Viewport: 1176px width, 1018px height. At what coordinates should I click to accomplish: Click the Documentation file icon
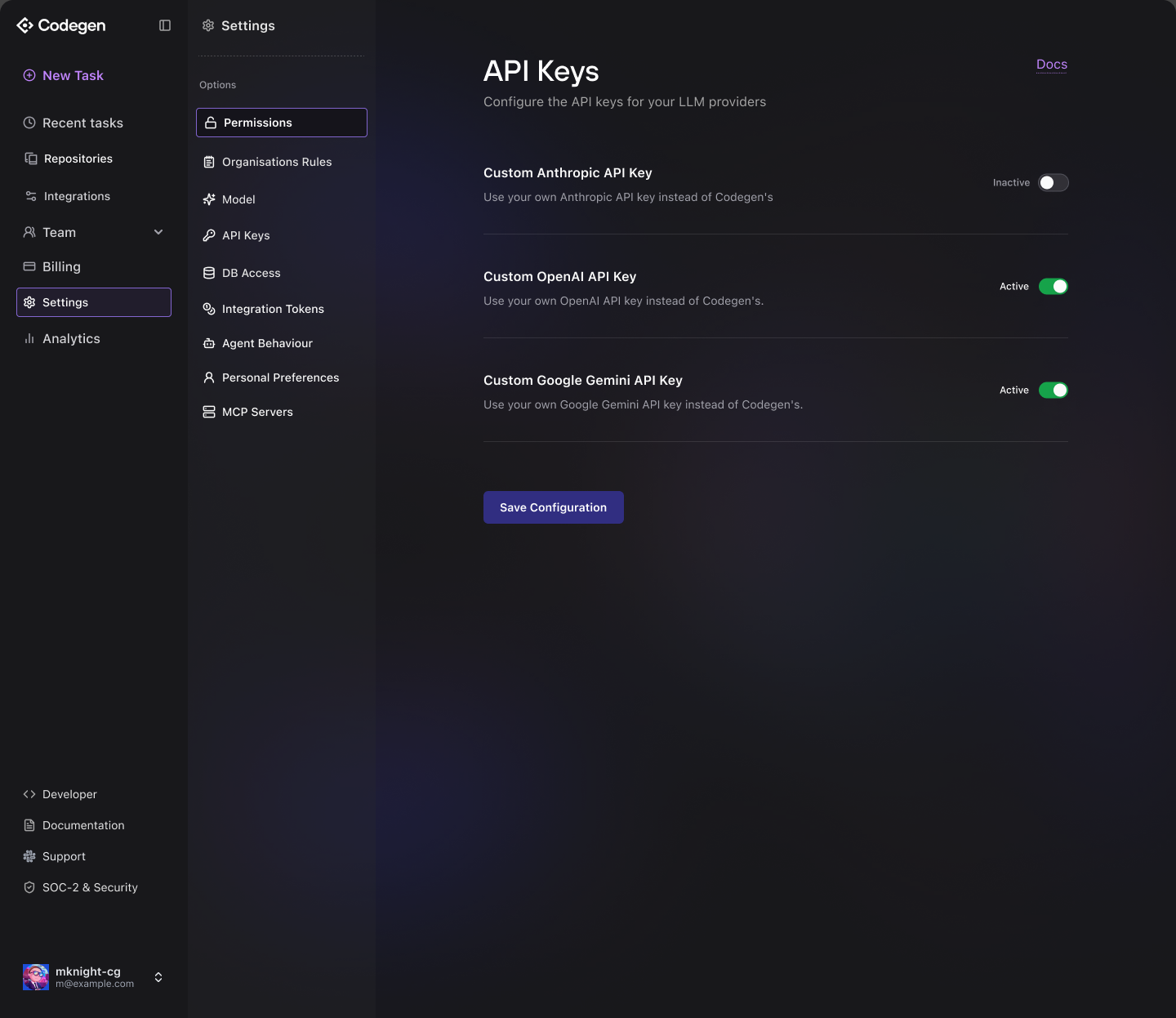(29, 825)
